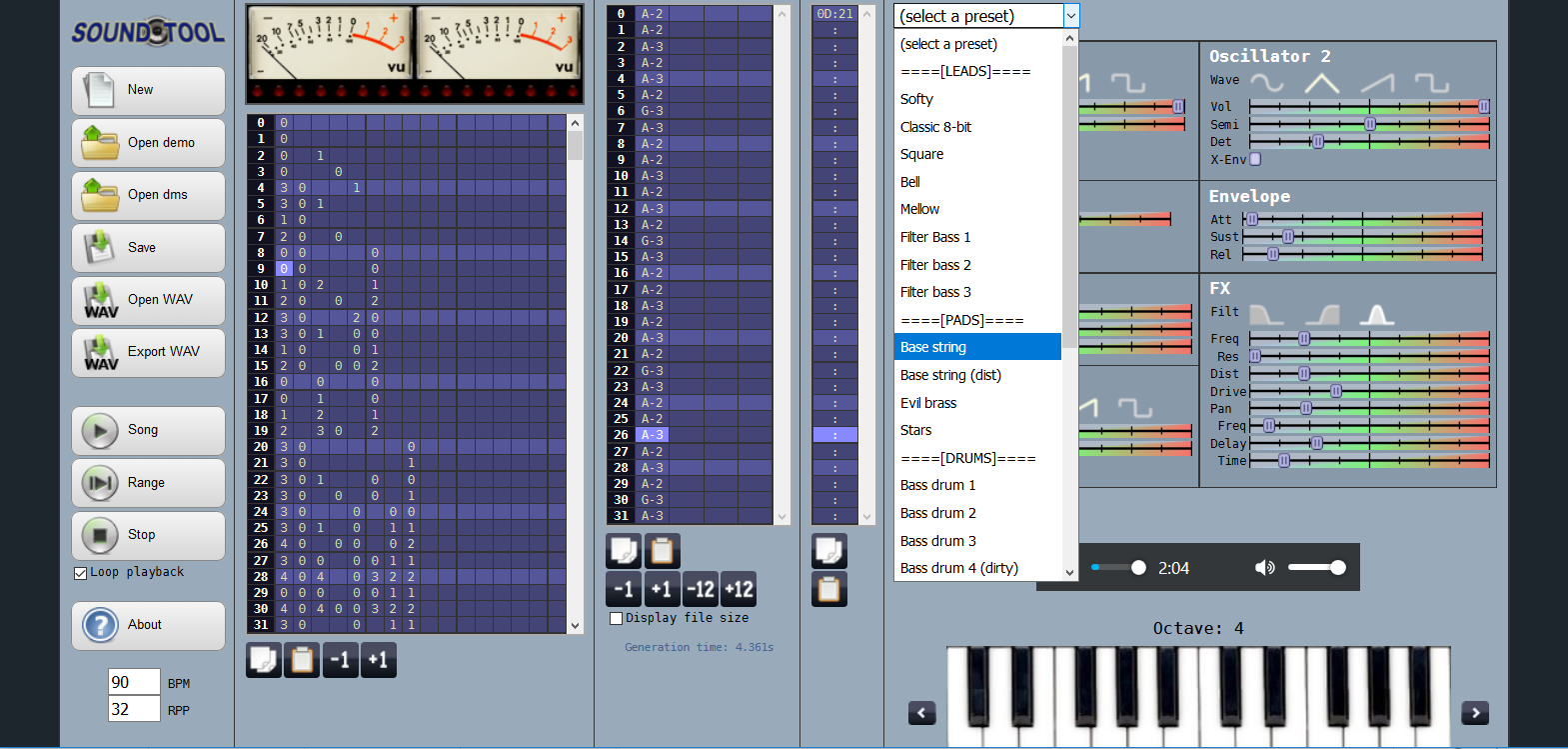The width and height of the screenshot is (1568, 749).
Task: Click the RPP input field
Action: [134, 709]
